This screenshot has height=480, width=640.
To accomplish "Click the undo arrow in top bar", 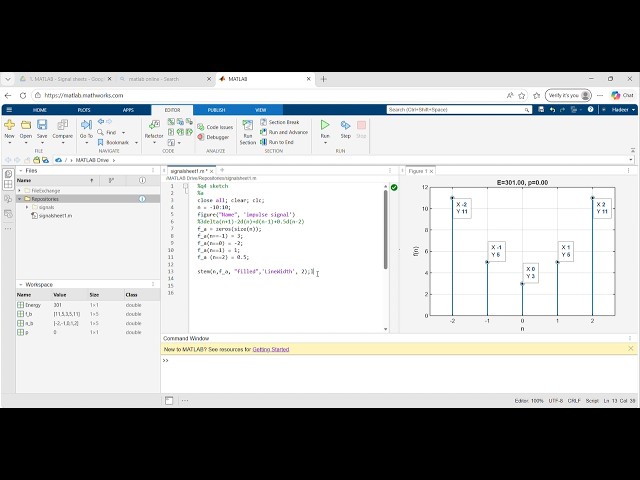I will (552, 110).
